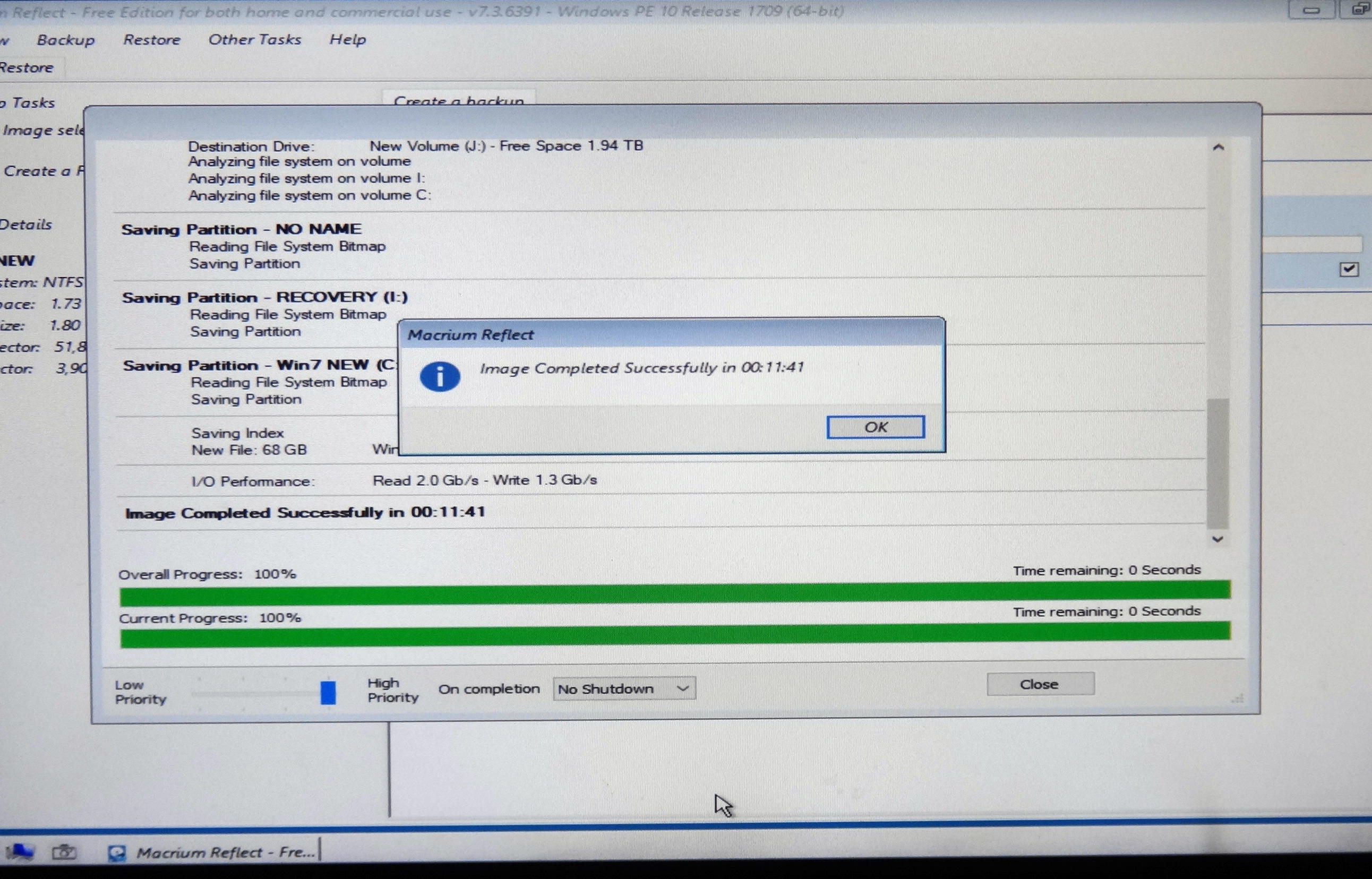Click the camera screenshot icon in taskbar

pos(64,852)
